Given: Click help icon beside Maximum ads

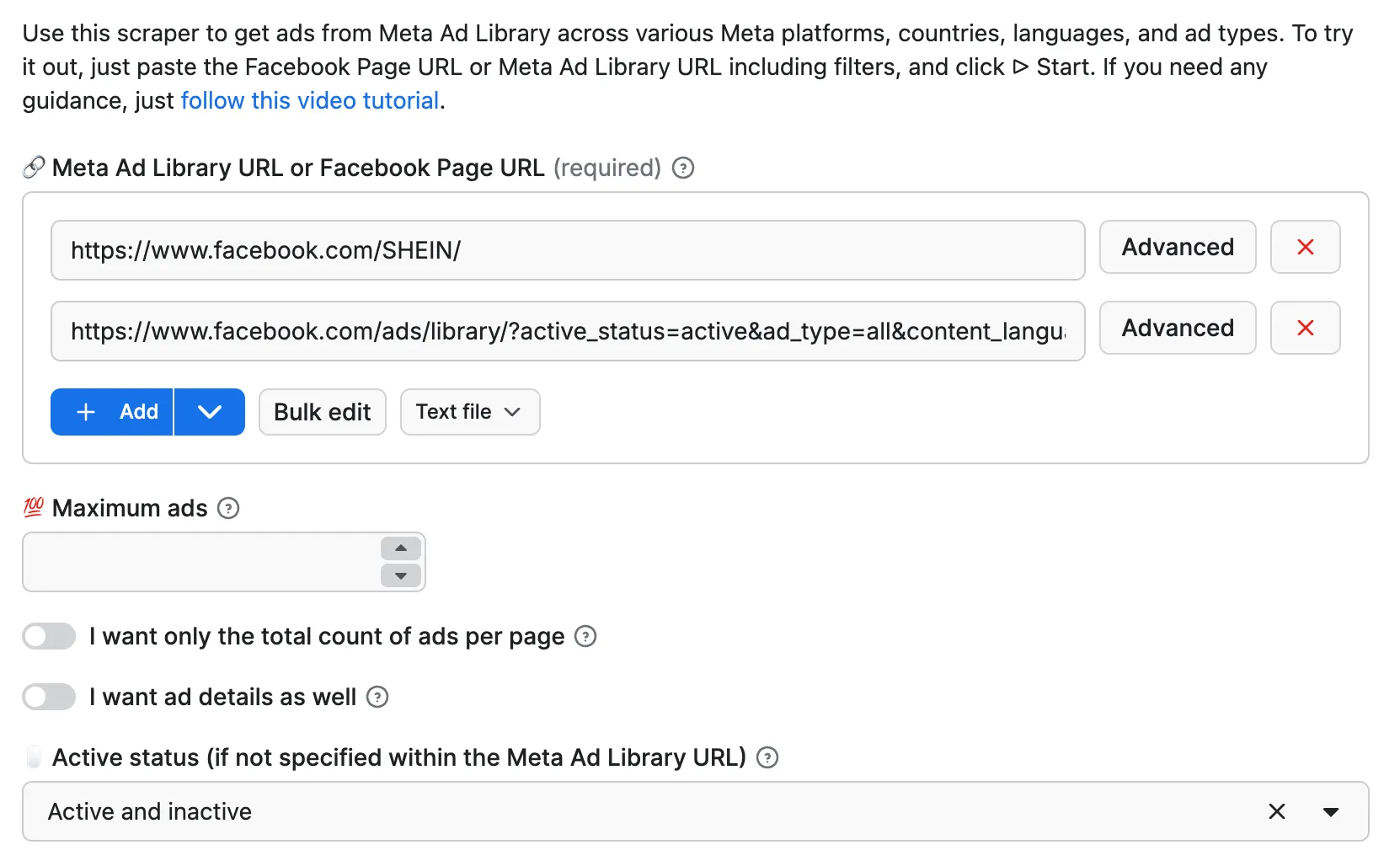Looking at the screenshot, I should (228, 509).
